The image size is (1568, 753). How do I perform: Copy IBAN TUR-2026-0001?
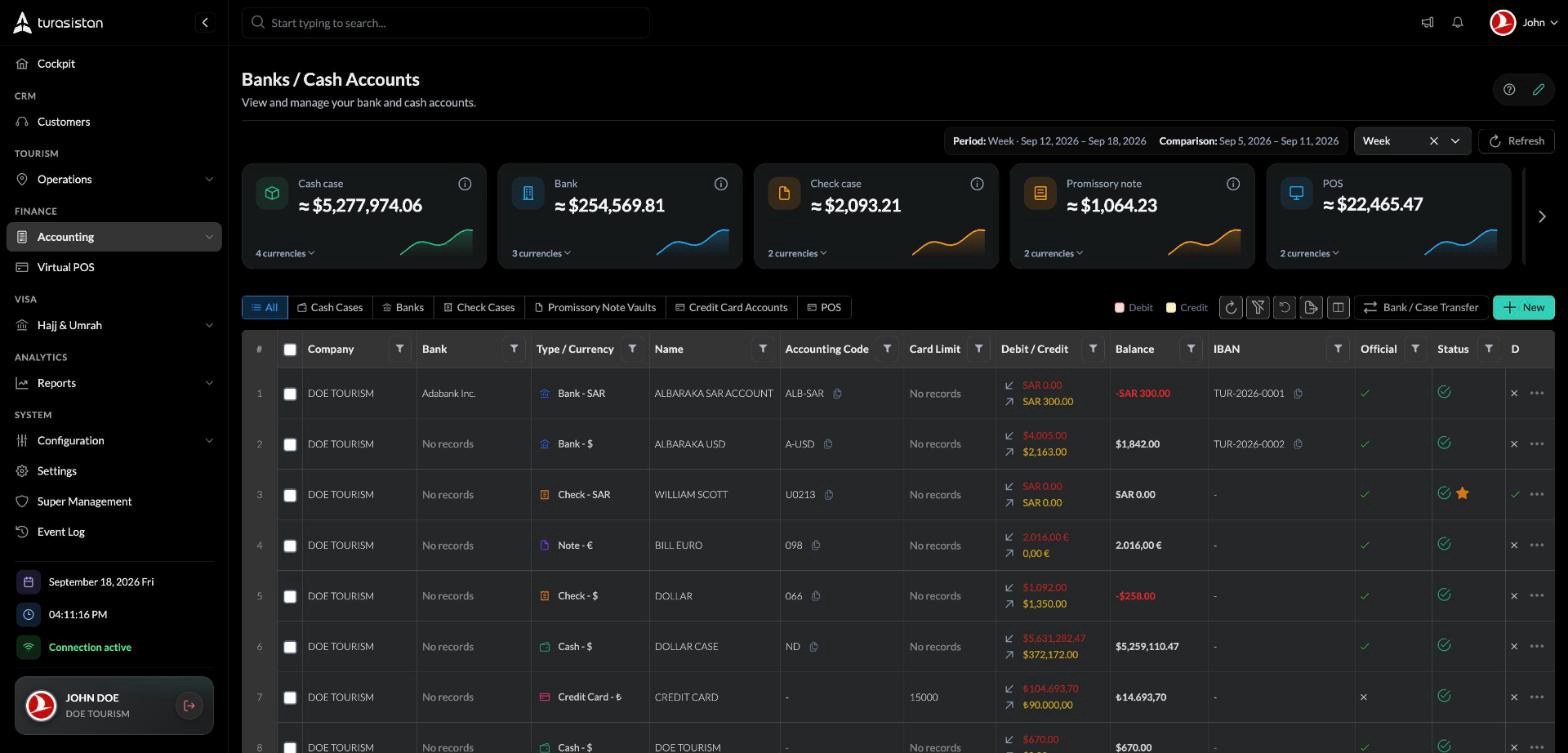pos(1298,394)
